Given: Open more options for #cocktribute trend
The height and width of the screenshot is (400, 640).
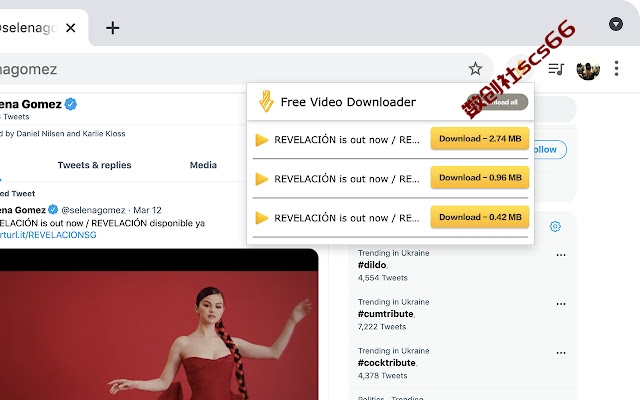Looking at the screenshot, I should [561, 353].
